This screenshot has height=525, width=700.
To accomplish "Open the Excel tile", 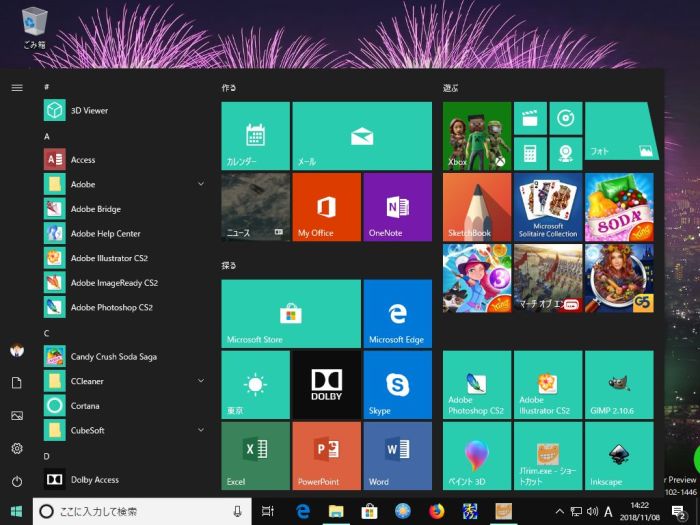I will click(255, 456).
